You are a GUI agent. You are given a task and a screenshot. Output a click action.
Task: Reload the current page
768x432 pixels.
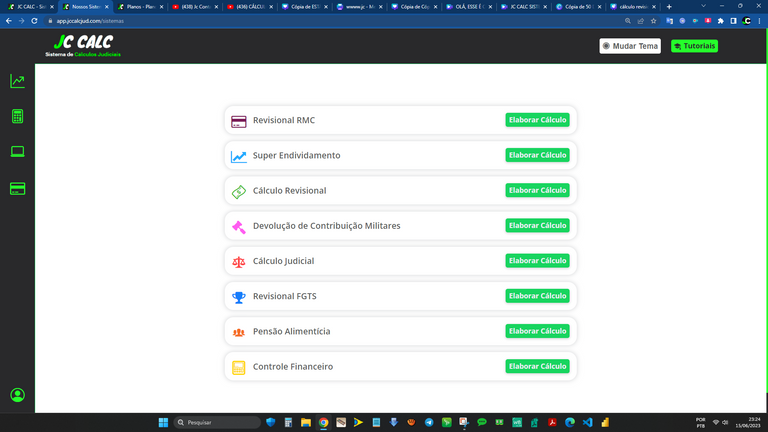coord(34,21)
